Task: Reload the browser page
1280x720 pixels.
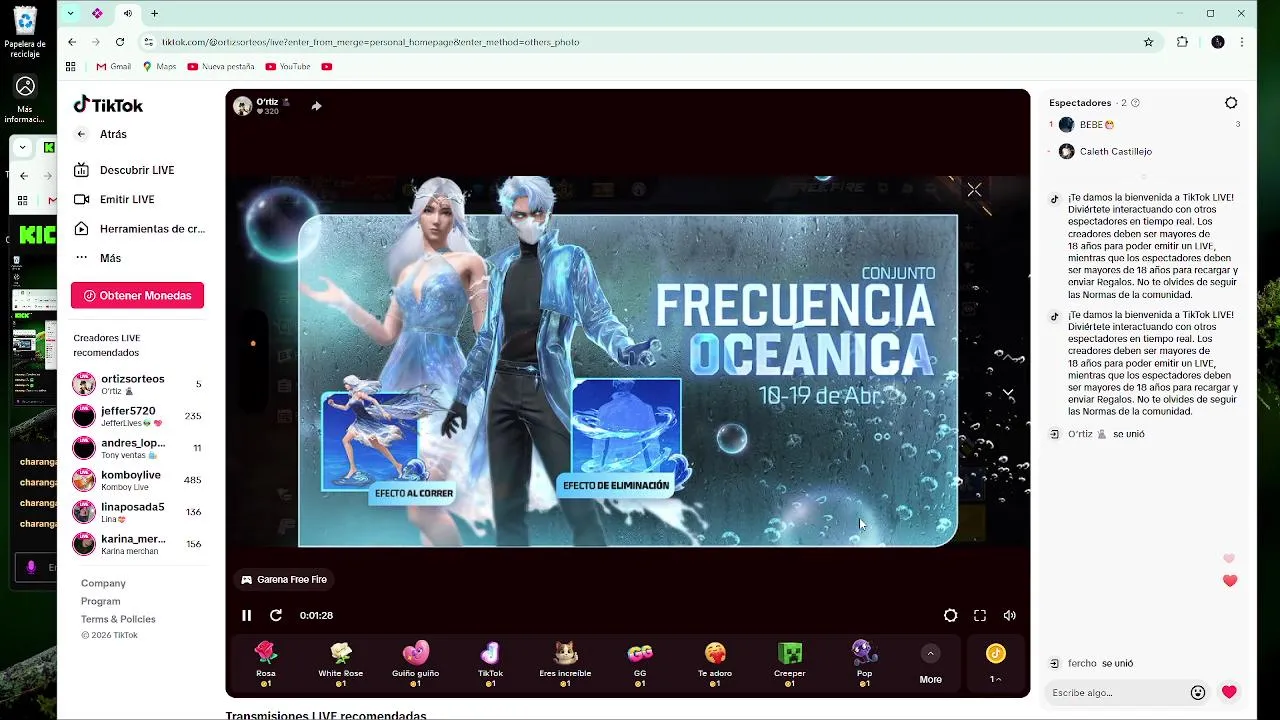Action: click(120, 42)
